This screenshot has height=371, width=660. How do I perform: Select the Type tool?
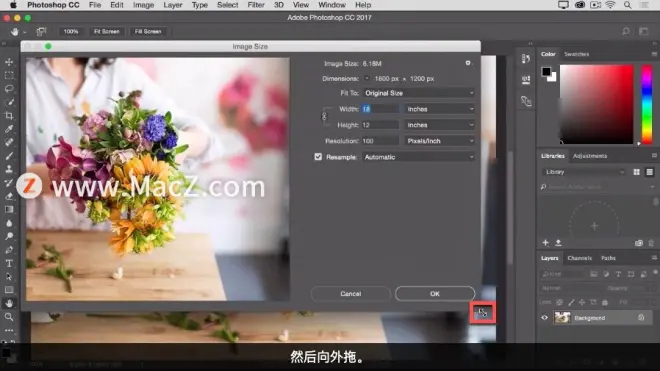(x=9, y=263)
